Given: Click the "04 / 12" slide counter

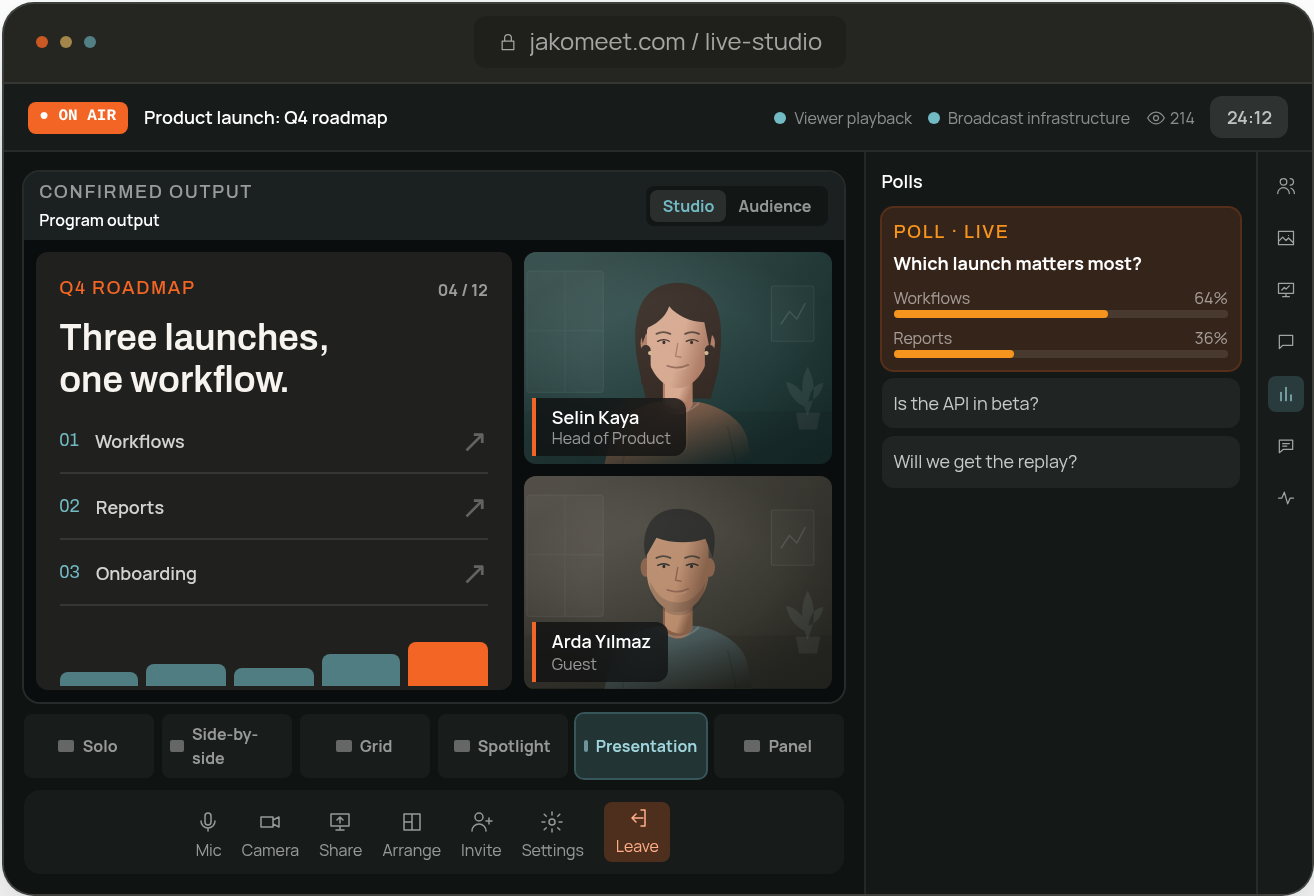Looking at the screenshot, I should tap(463, 290).
